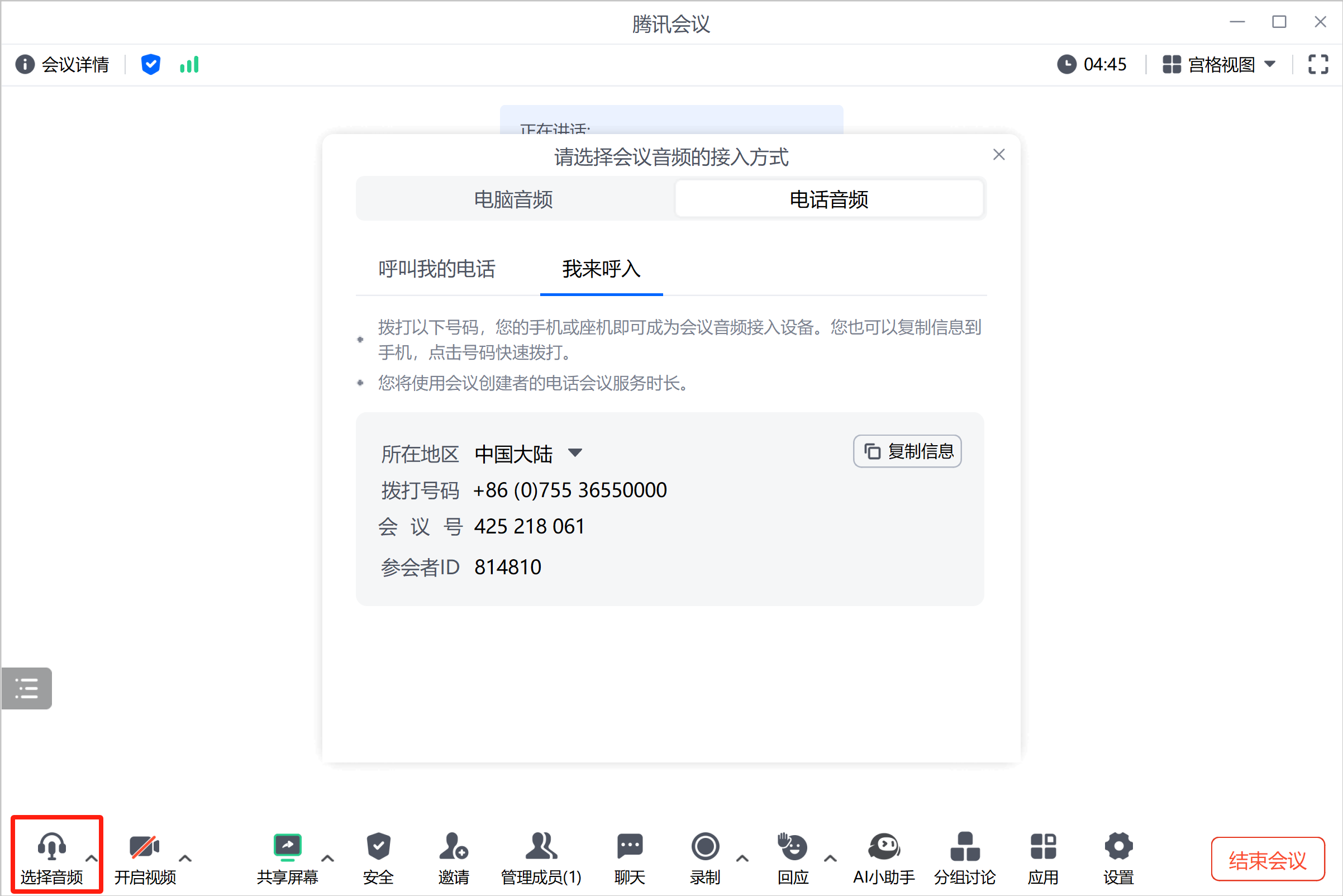Open the 呼叫我的电话 sub-tab
The image size is (1343, 896).
pos(437,269)
